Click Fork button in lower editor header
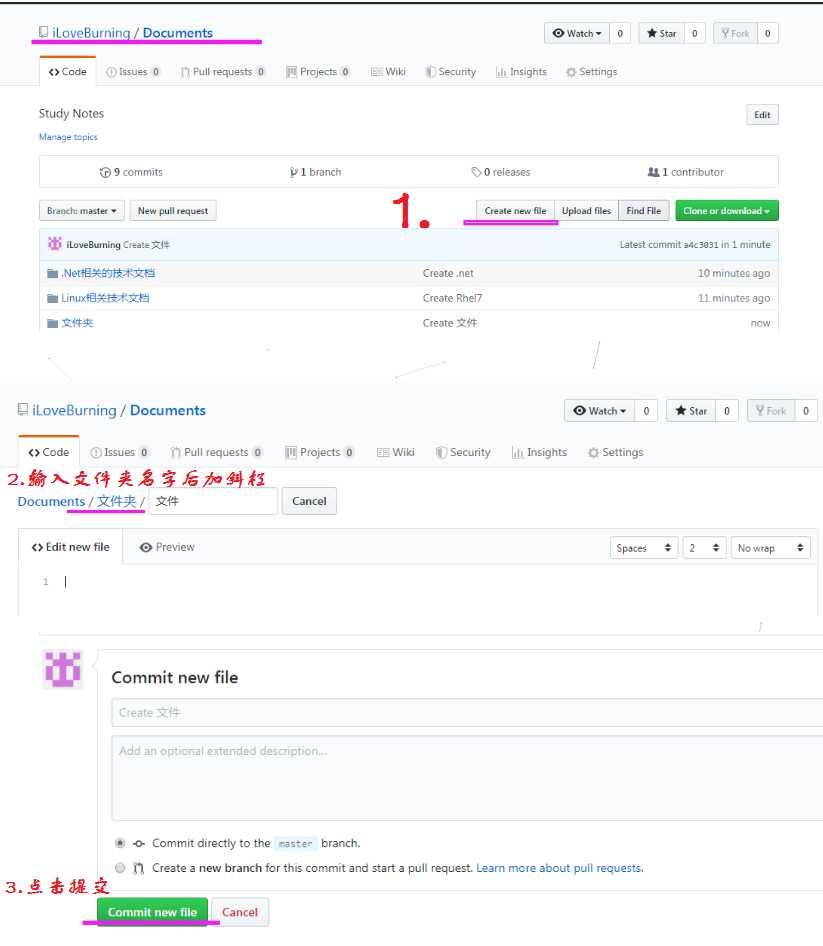The width and height of the screenshot is (823, 946). (x=771, y=411)
